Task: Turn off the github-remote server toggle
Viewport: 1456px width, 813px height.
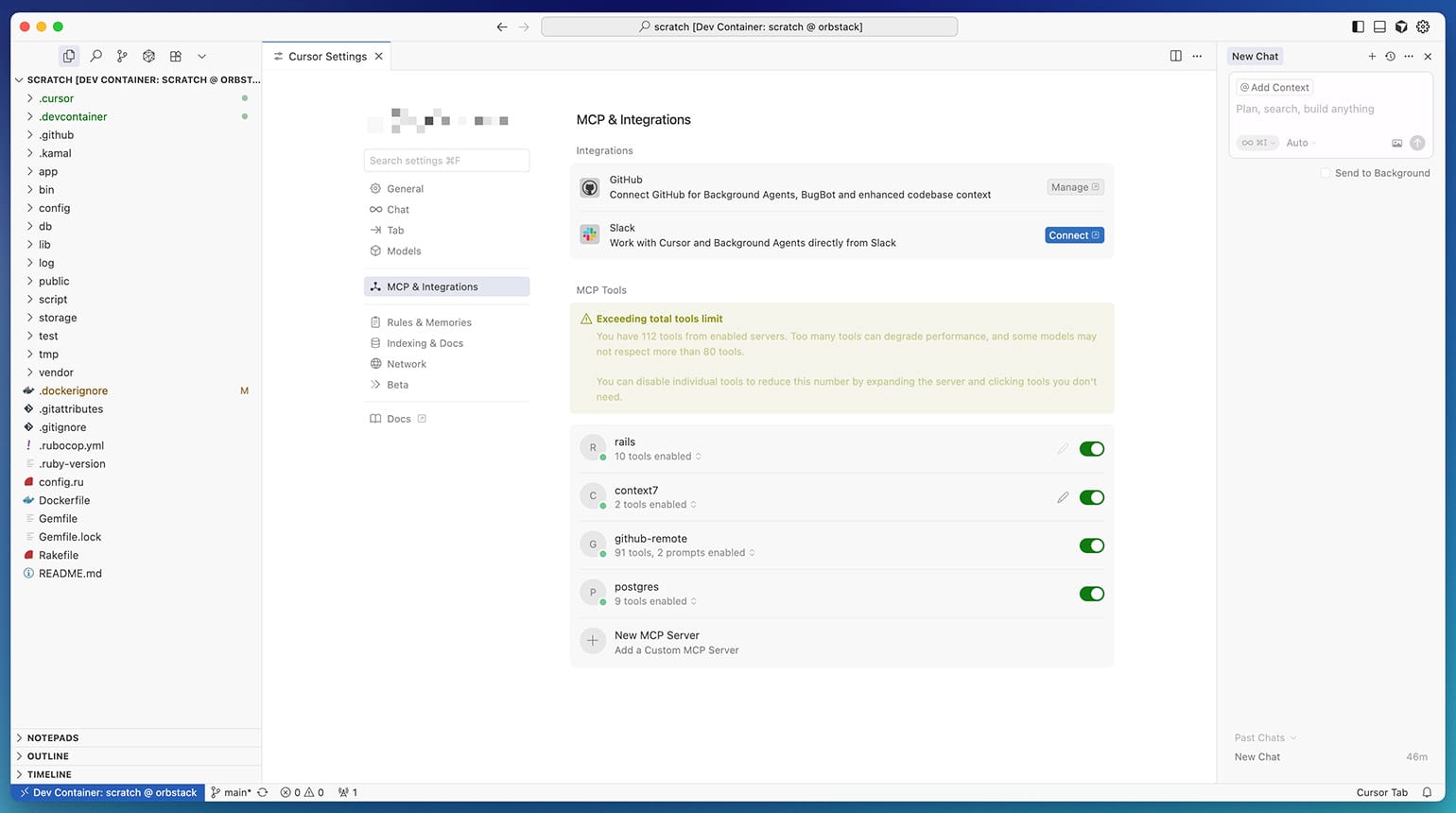Action: click(1091, 545)
